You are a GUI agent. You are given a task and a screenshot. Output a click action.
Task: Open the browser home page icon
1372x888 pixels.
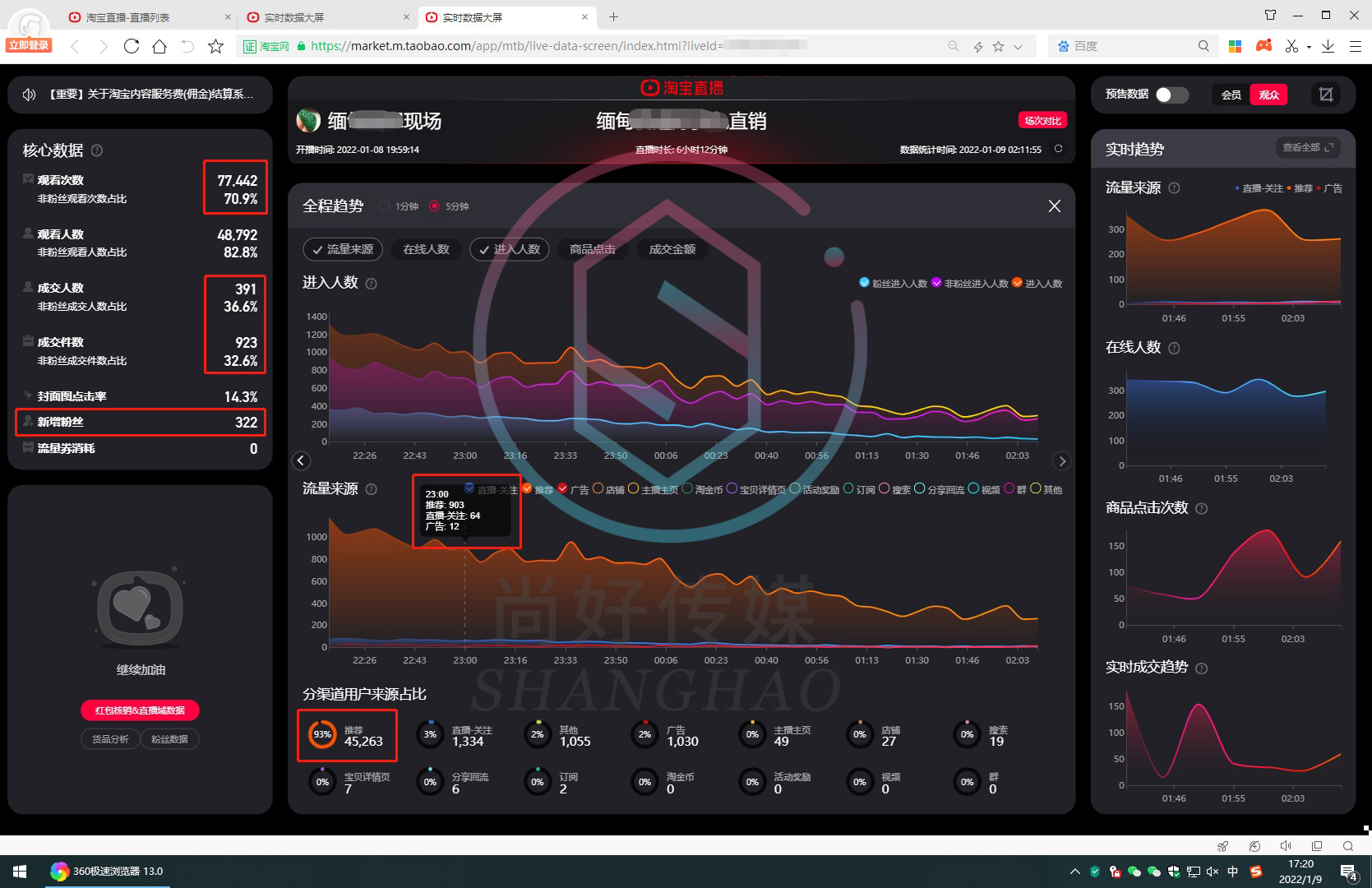[x=159, y=46]
